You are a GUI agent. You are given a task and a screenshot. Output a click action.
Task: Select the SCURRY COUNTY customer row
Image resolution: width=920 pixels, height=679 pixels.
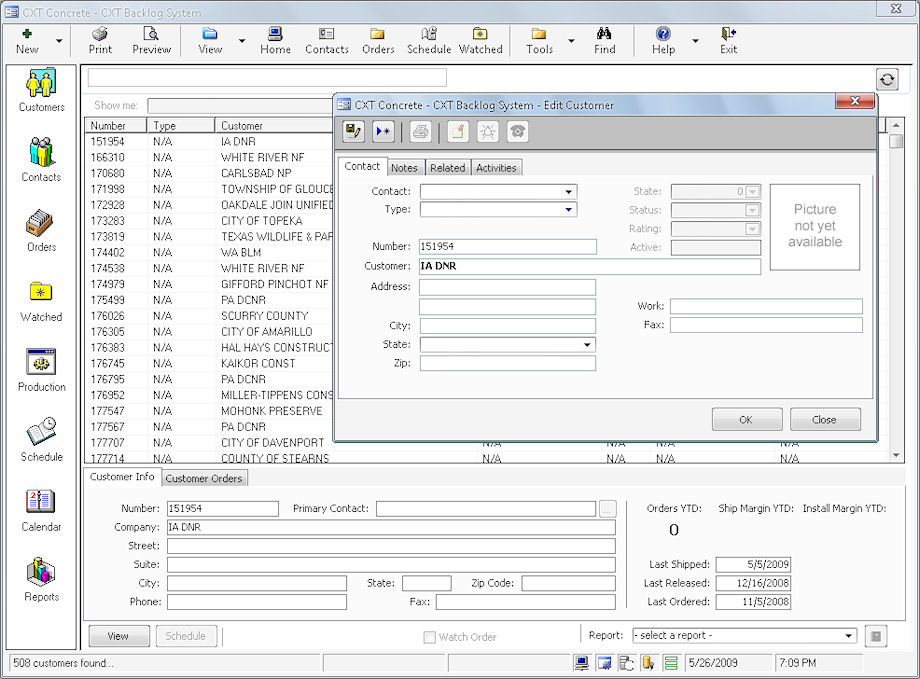click(210, 316)
